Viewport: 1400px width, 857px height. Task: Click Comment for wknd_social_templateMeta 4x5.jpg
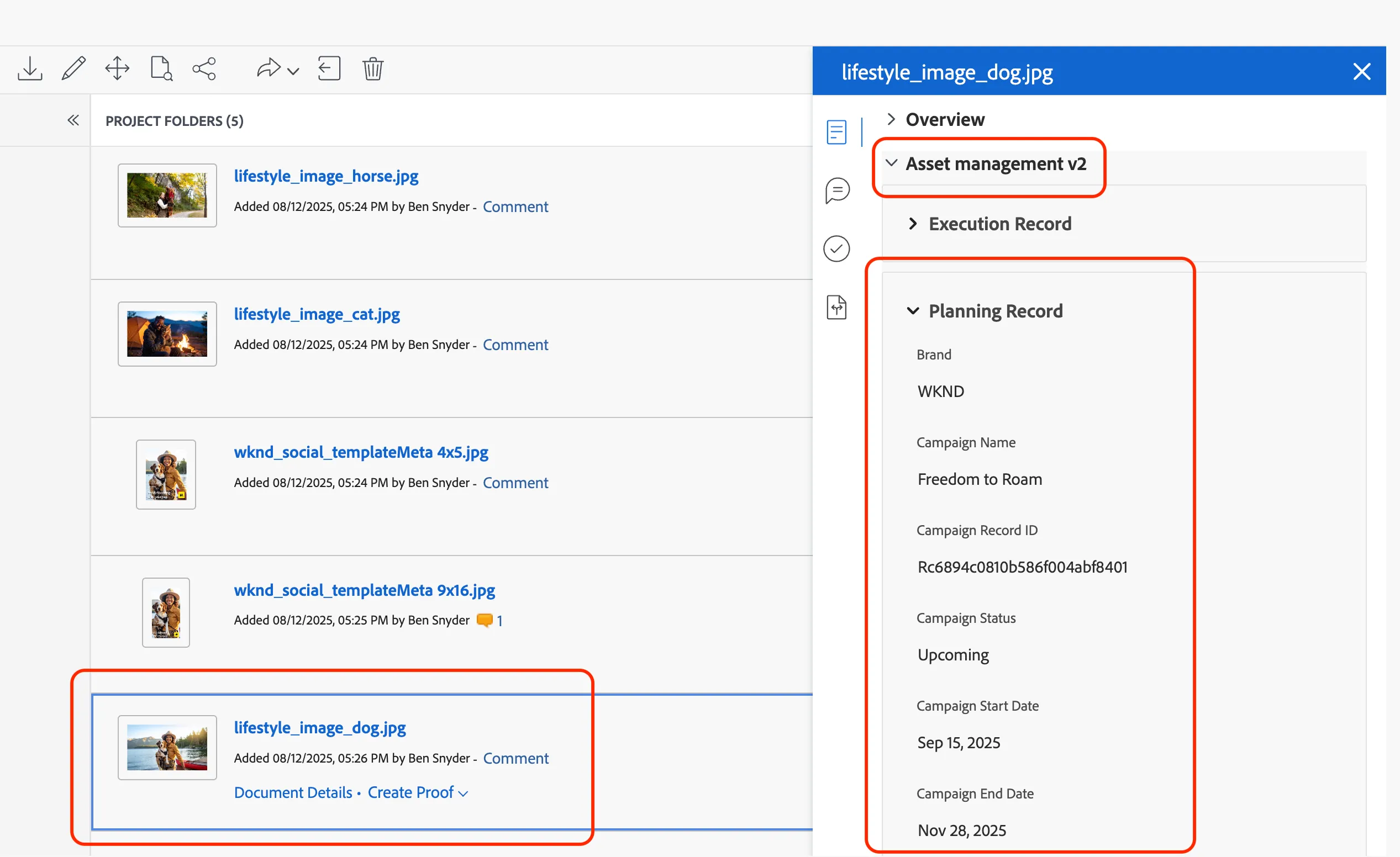[515, 483]
